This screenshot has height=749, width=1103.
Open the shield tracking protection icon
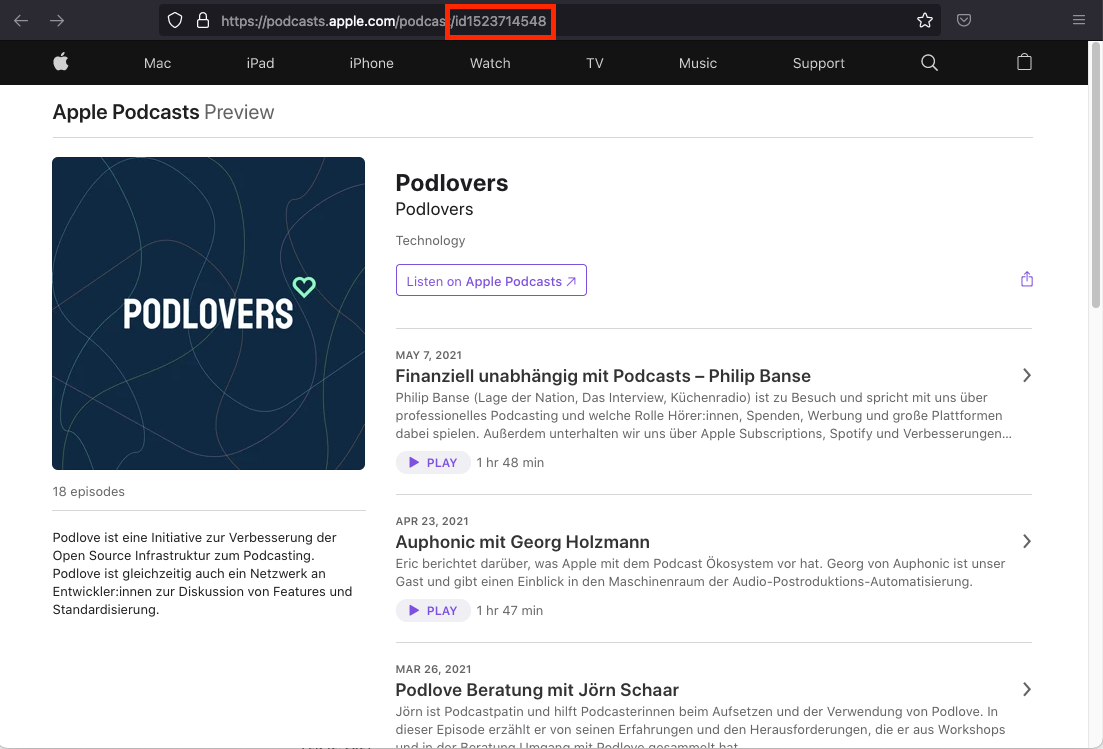(x=175, y=20)
